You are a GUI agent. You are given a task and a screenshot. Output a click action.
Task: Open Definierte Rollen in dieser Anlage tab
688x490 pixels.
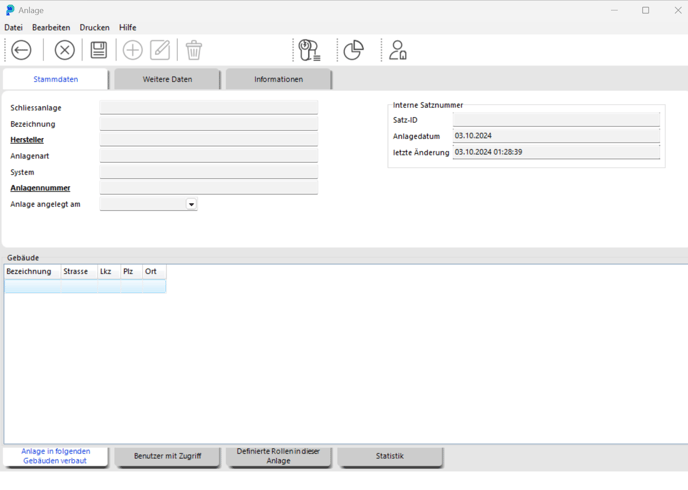click(279, 456)
